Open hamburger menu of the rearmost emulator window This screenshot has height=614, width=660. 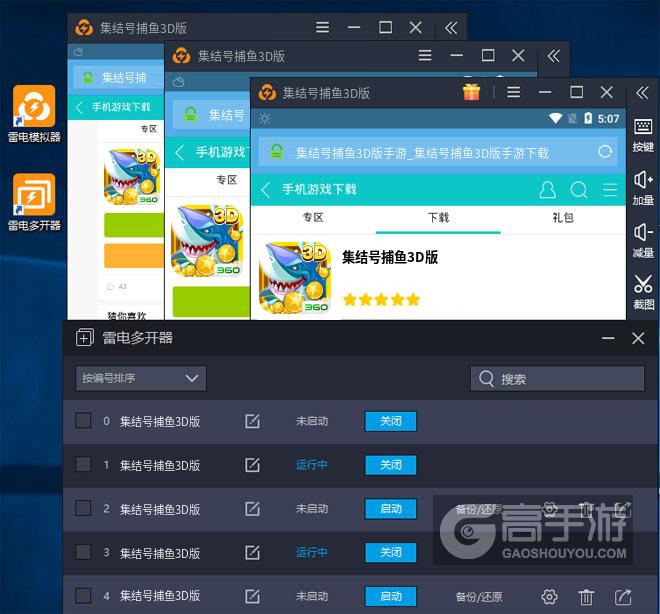[322, 27]
